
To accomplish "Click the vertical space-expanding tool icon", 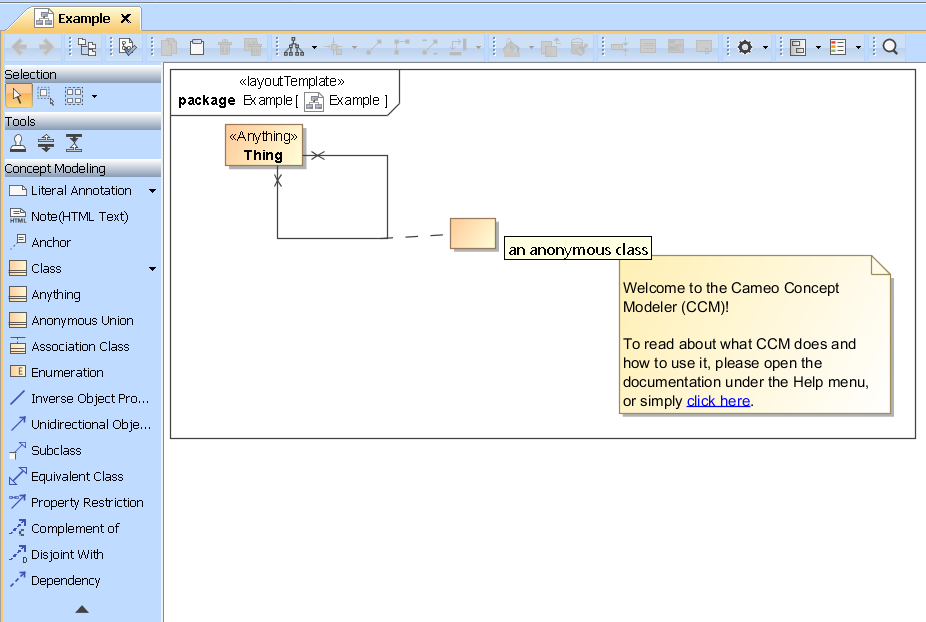I will coord(45,143).
